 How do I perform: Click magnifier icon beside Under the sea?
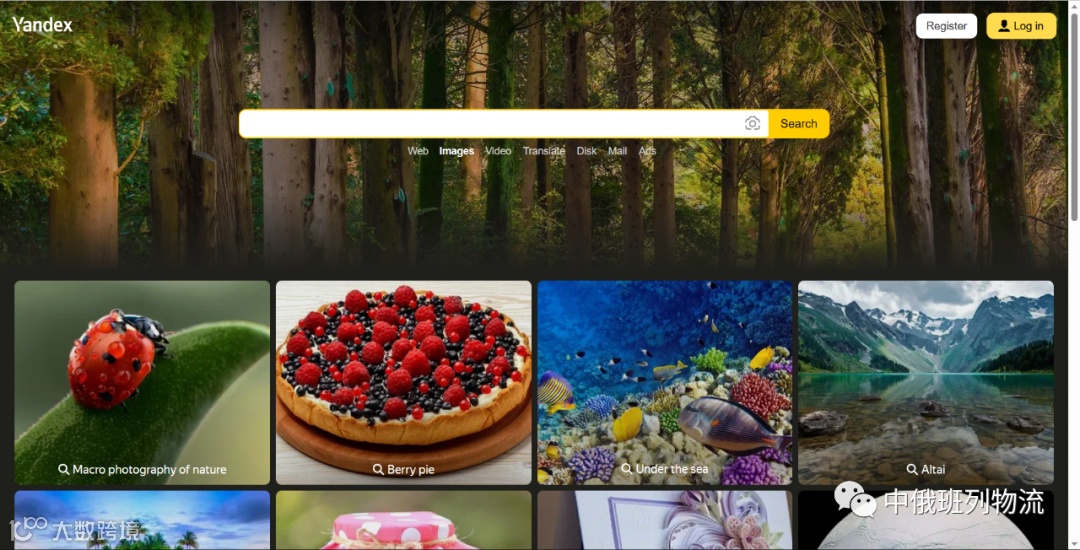[627, 469]
